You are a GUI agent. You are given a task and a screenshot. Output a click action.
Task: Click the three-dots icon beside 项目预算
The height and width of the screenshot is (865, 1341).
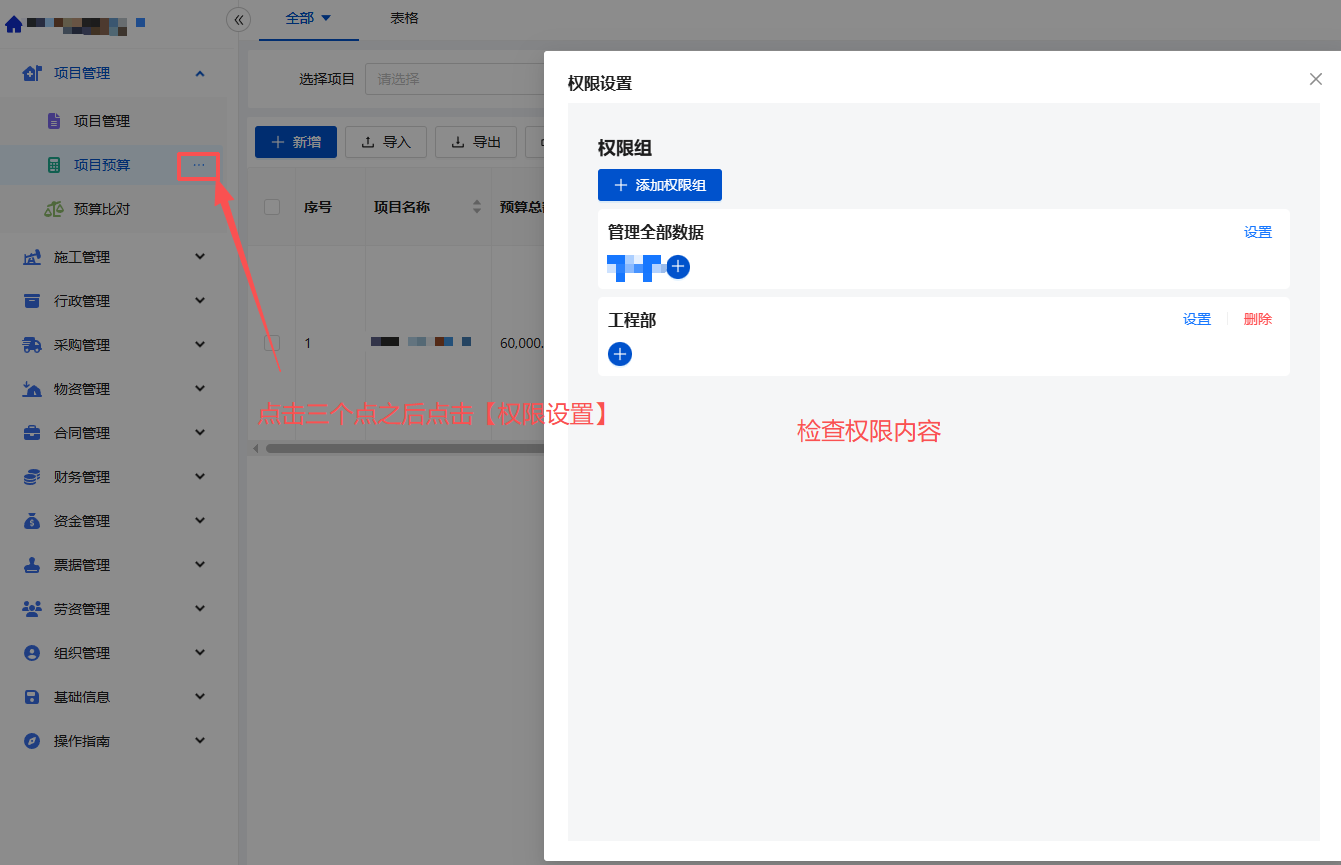[198, 165]
